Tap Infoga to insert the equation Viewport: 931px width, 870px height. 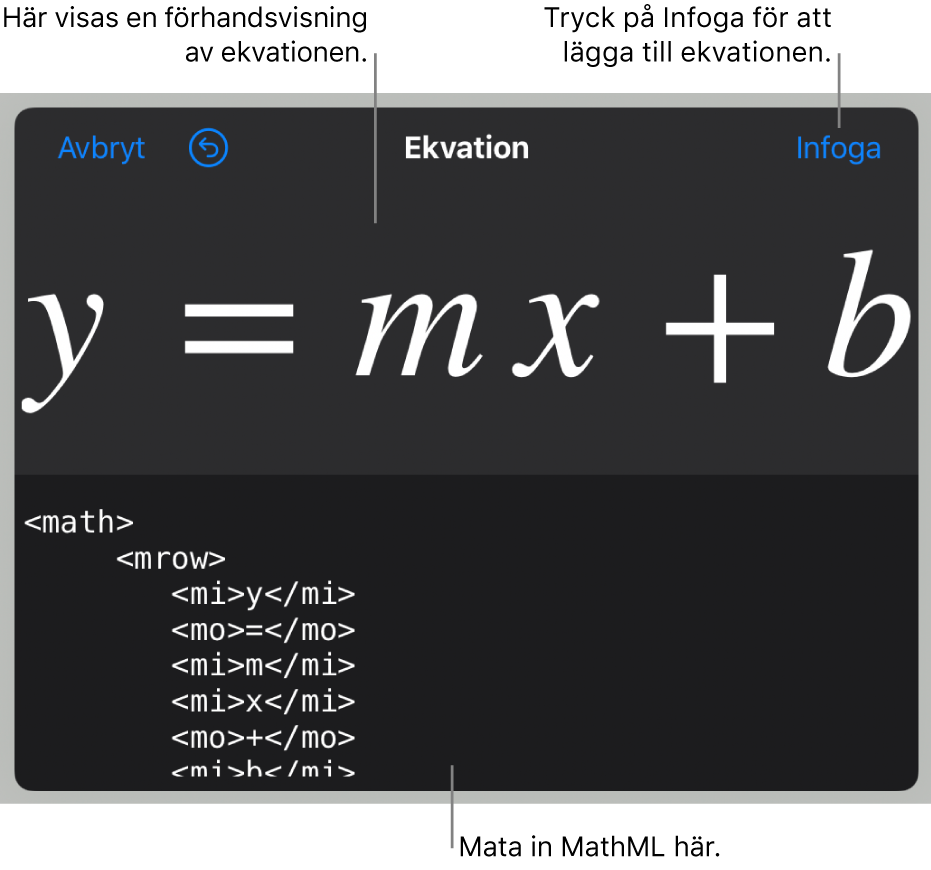pos(838,148)
